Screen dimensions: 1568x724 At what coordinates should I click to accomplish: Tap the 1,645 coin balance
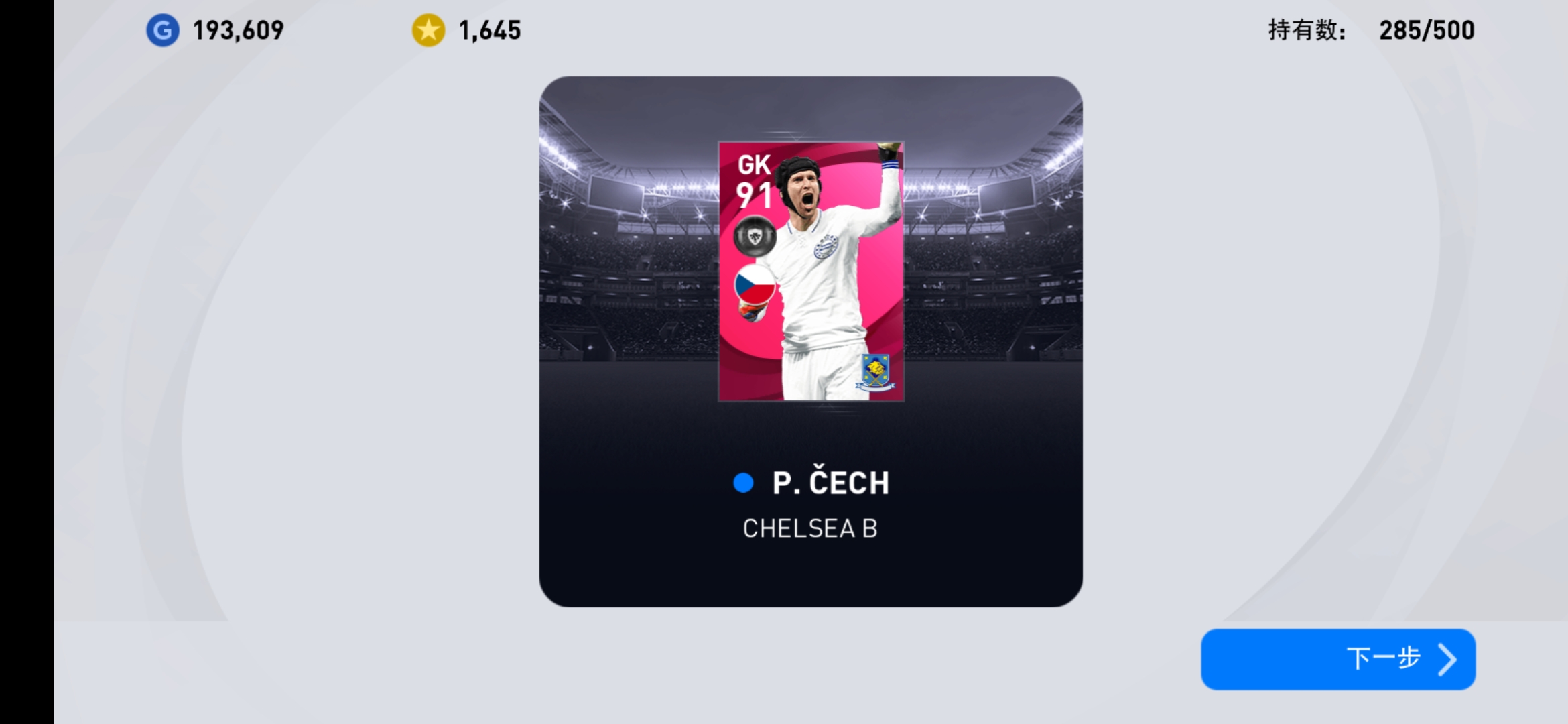(489, 30)
